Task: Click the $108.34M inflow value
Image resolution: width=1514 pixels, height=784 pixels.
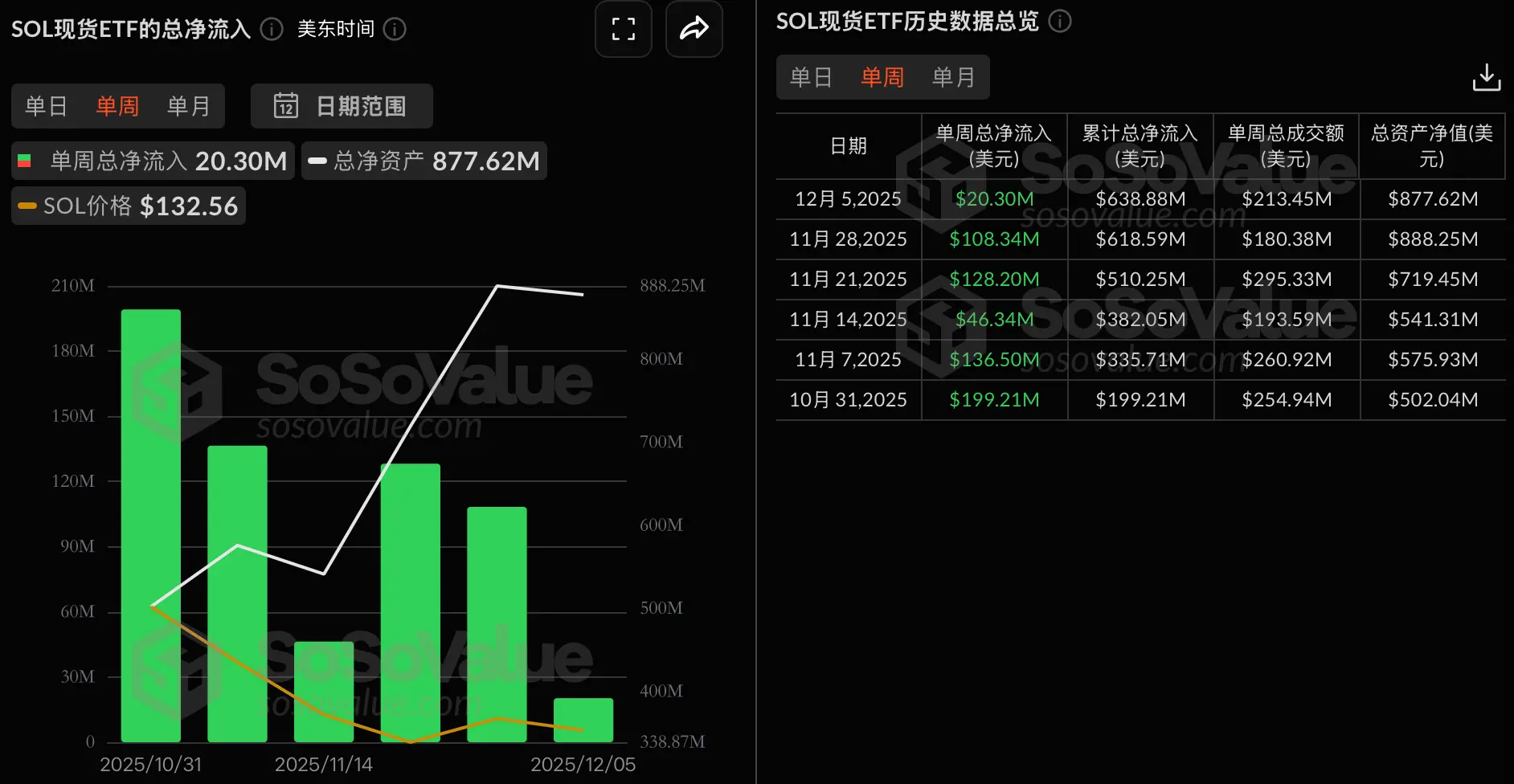Action: click(994, 239)
